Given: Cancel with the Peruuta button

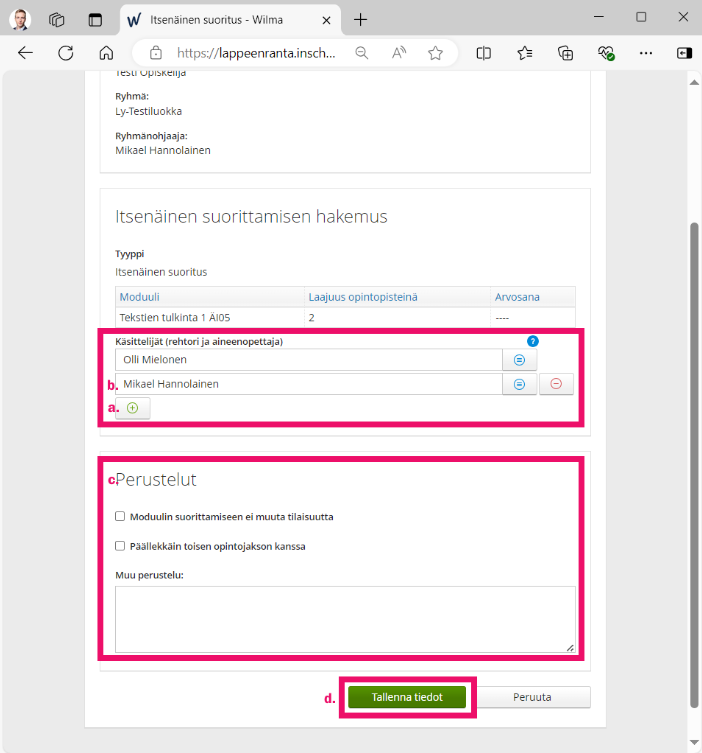Looking at the screenshot, I should point(532,697).
